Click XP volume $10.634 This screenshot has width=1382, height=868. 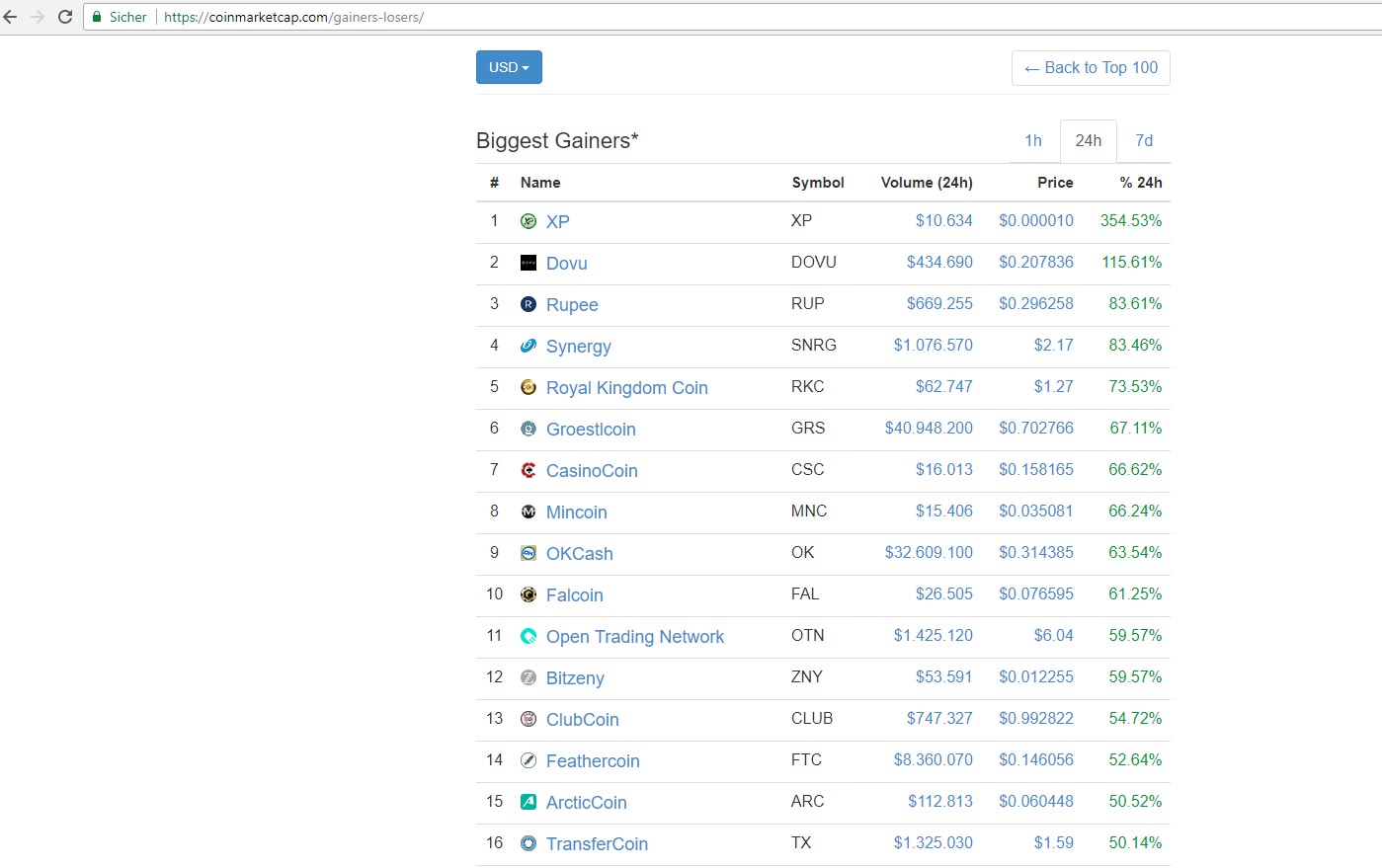[944, 221]
